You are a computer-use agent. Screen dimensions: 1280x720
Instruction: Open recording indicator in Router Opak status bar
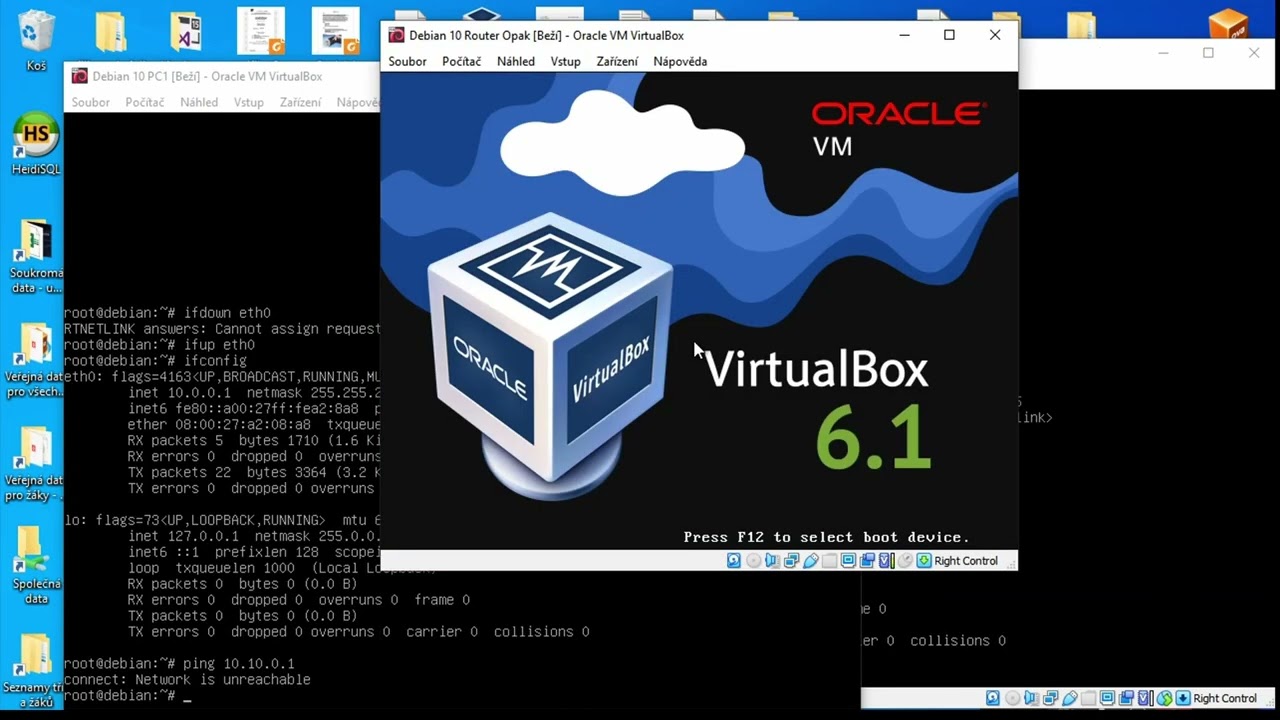(867, 561)
